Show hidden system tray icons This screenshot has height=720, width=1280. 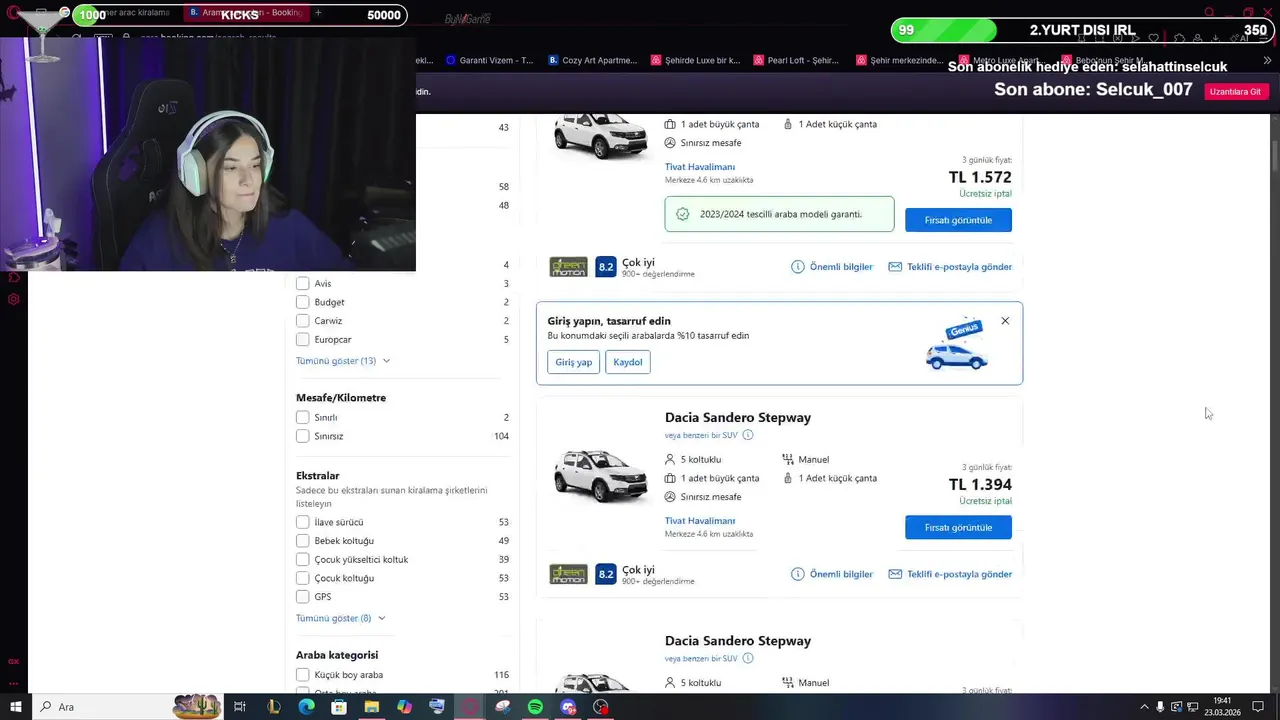[1145, 707]
